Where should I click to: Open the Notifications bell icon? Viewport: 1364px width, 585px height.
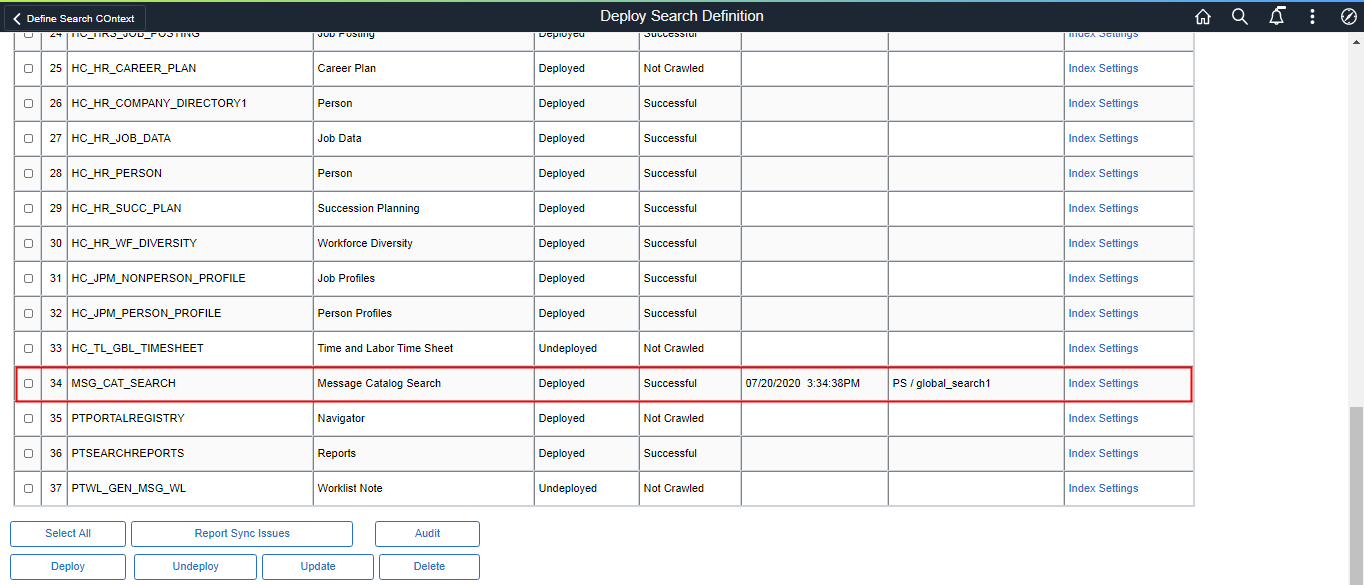pos(1276,17)
